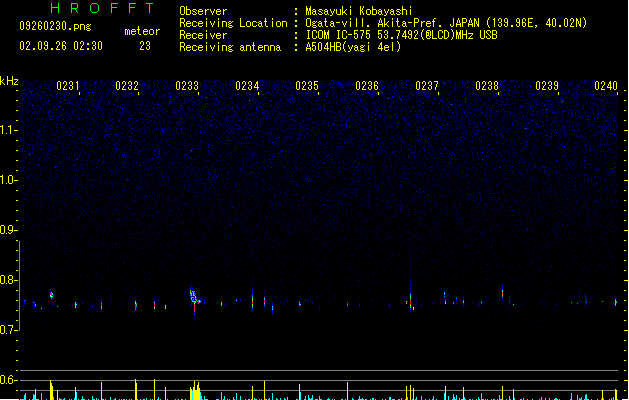Click the 0.9 kHz axis label
The width and height of the screenshot is (629, 400).
(8, 230)
